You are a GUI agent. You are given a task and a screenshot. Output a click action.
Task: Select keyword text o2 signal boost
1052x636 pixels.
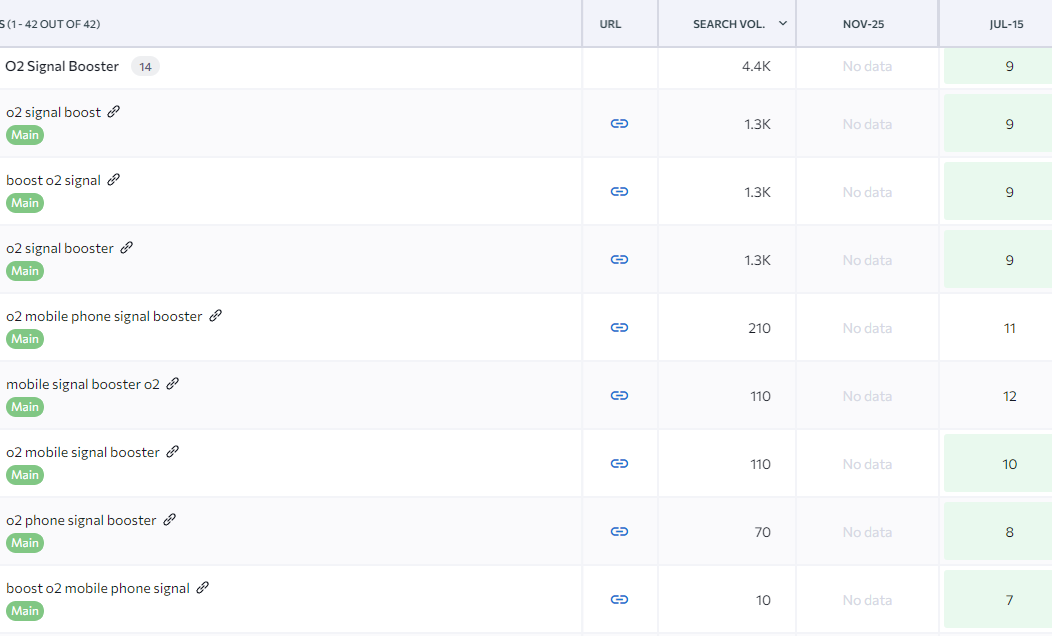pyautogui.click(x=54, y=112)
